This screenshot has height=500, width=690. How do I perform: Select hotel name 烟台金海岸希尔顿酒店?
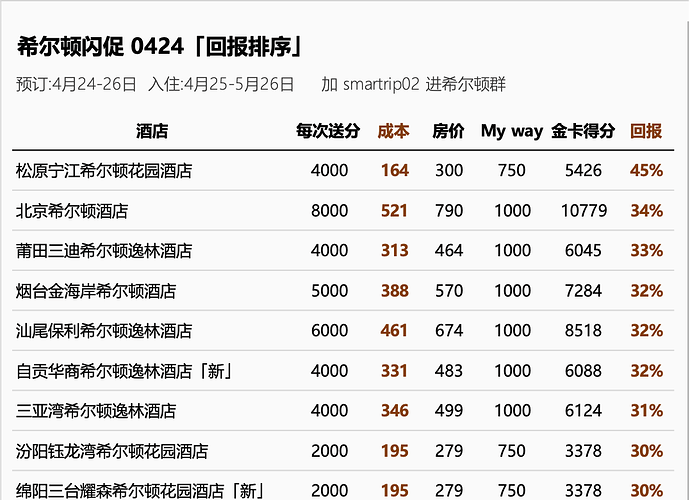[96, 291]
